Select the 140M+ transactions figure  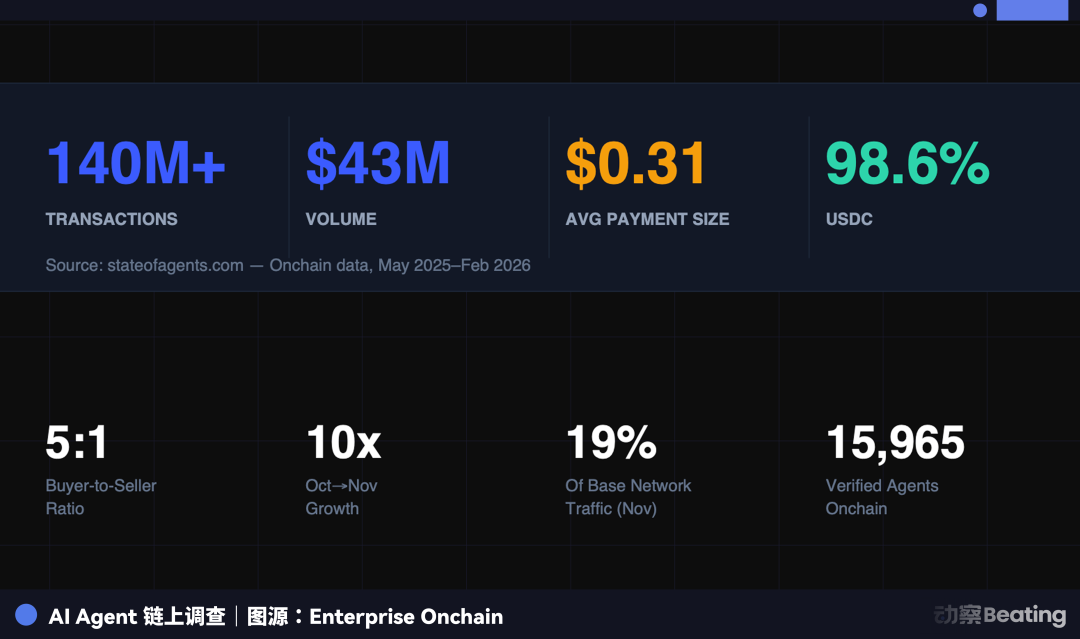tap(136, 164)
